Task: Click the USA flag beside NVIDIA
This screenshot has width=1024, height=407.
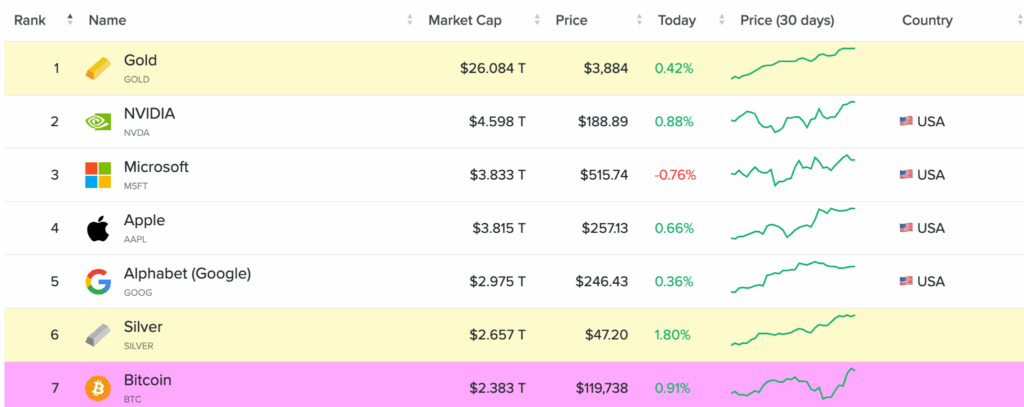Action: pos(906,122)
